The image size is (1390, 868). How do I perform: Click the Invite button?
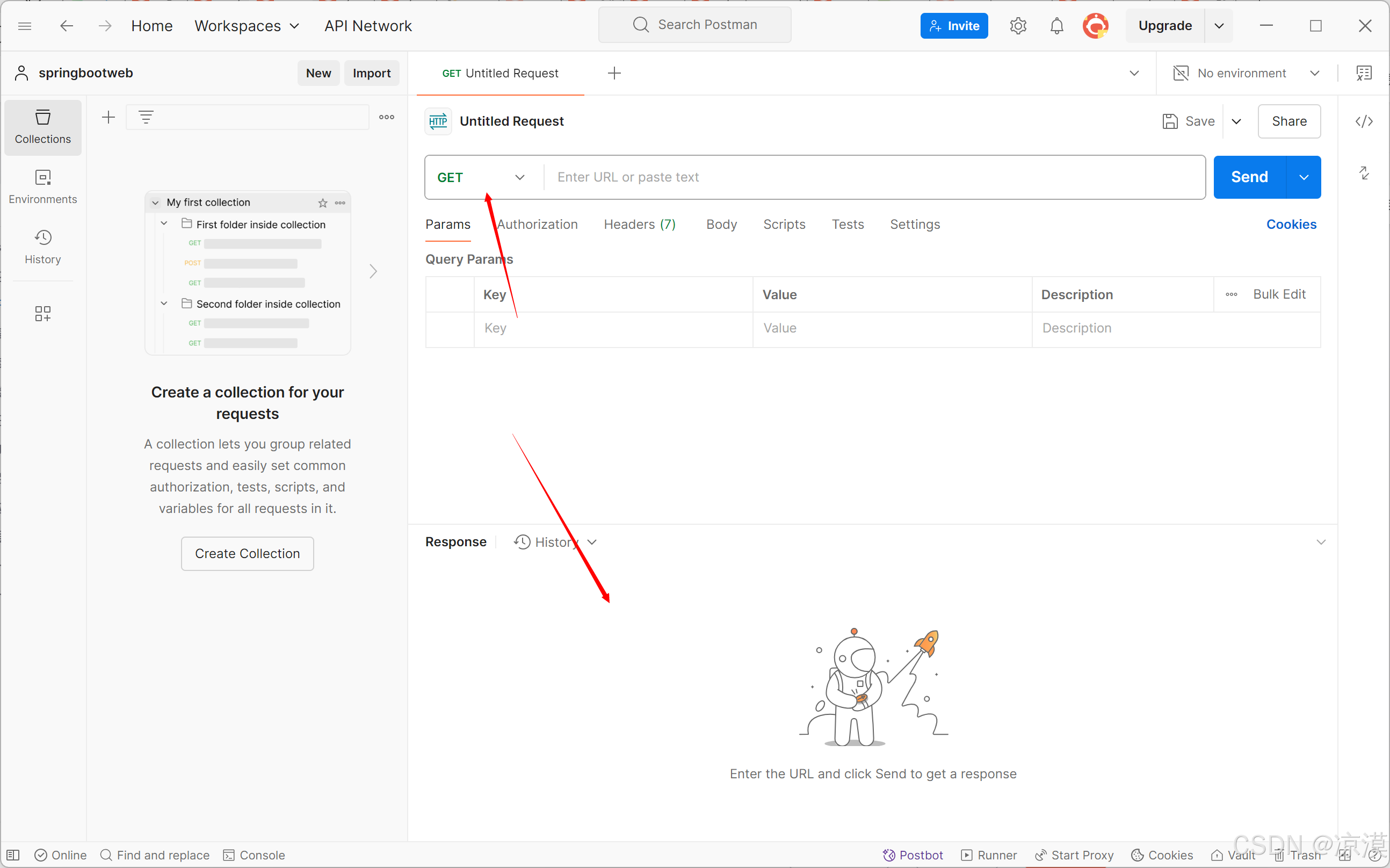pos(954,26)
